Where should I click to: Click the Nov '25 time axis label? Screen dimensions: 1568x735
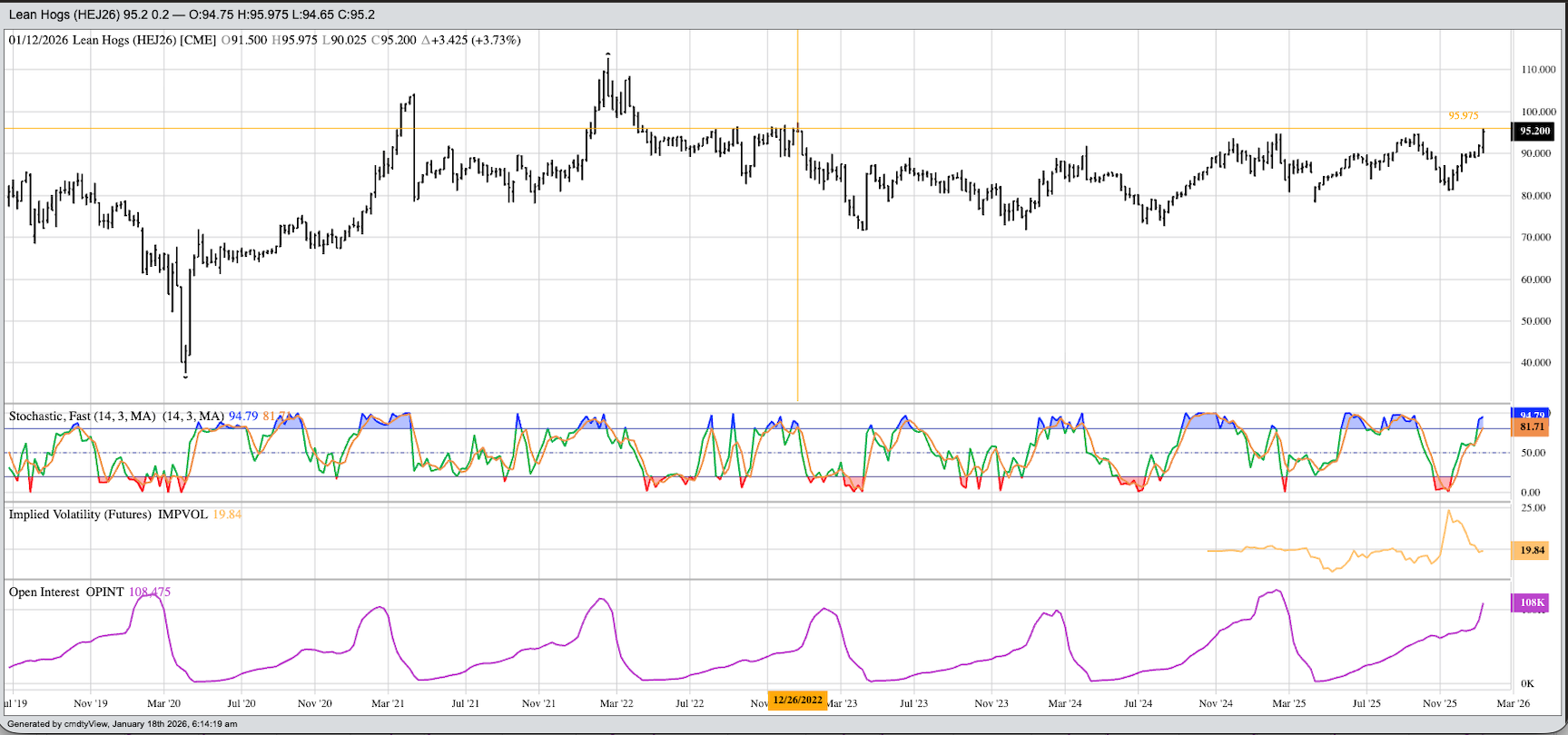(1439, 703)
